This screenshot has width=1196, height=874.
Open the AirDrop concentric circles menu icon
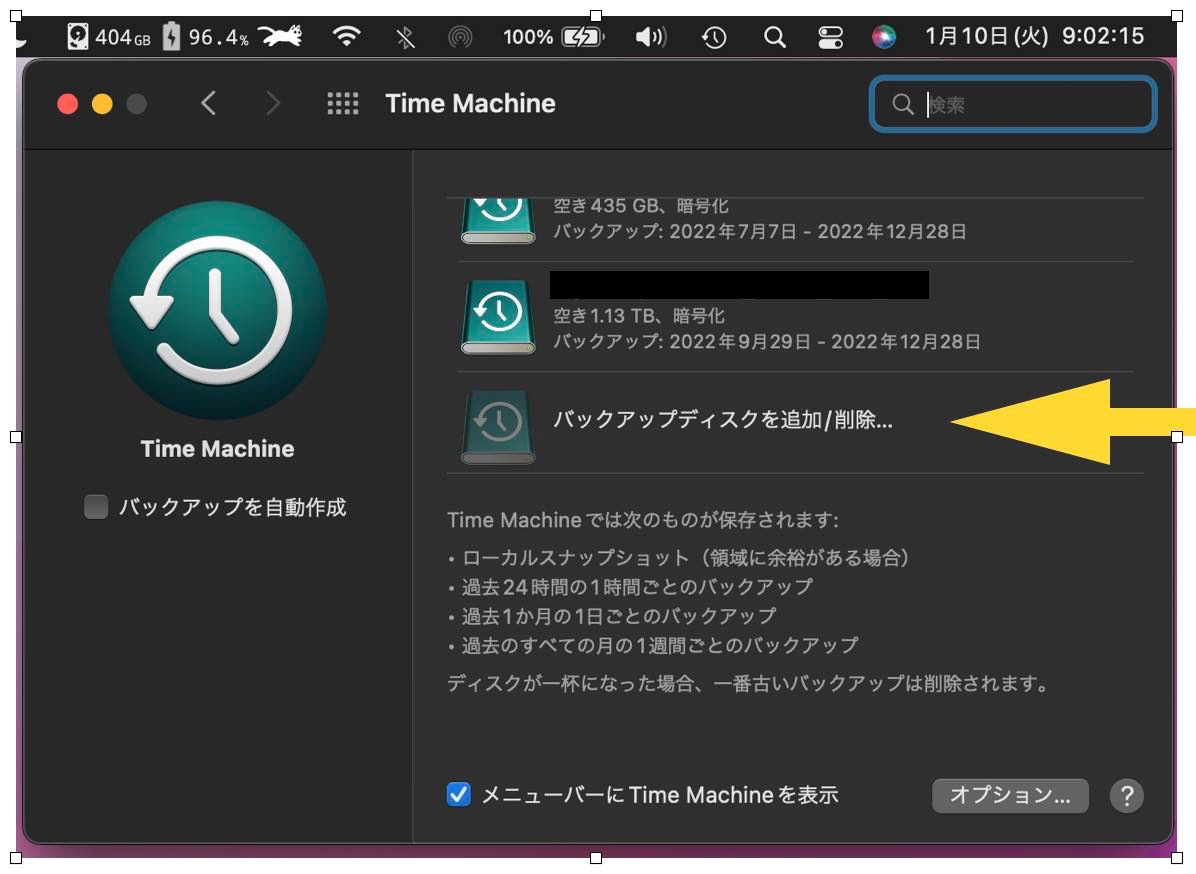pyautogui.click(x=460, y=37)
